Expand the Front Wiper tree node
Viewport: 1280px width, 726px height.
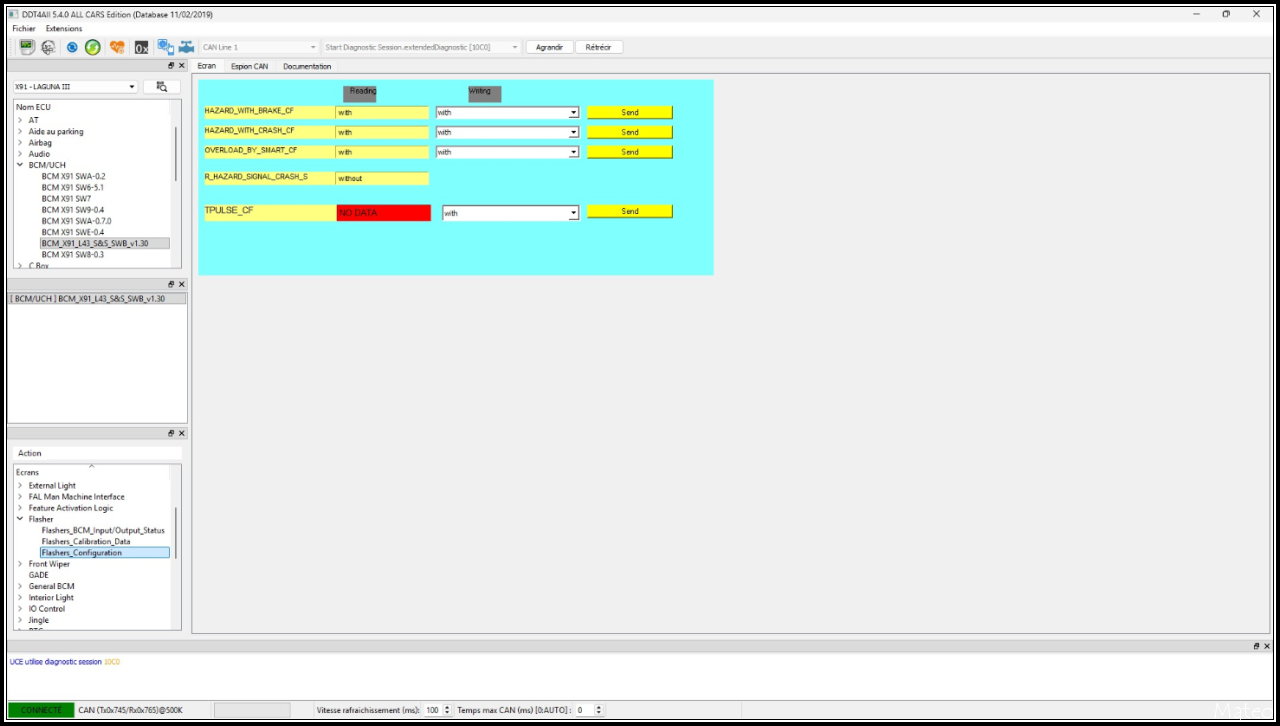pos(20,564)
